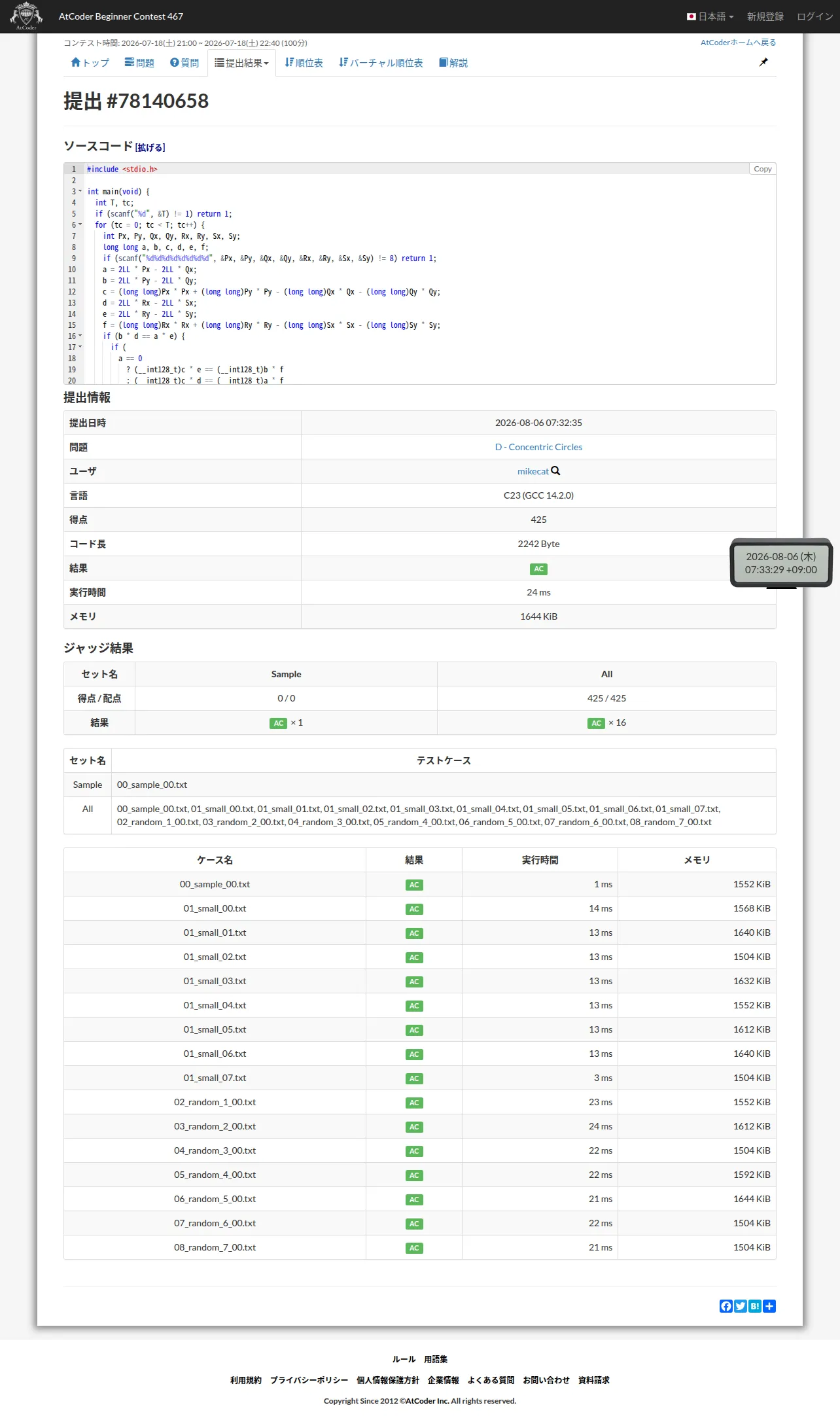Open problem D - Concentric Circles
Screen dimensions: 840x1420
538,447
